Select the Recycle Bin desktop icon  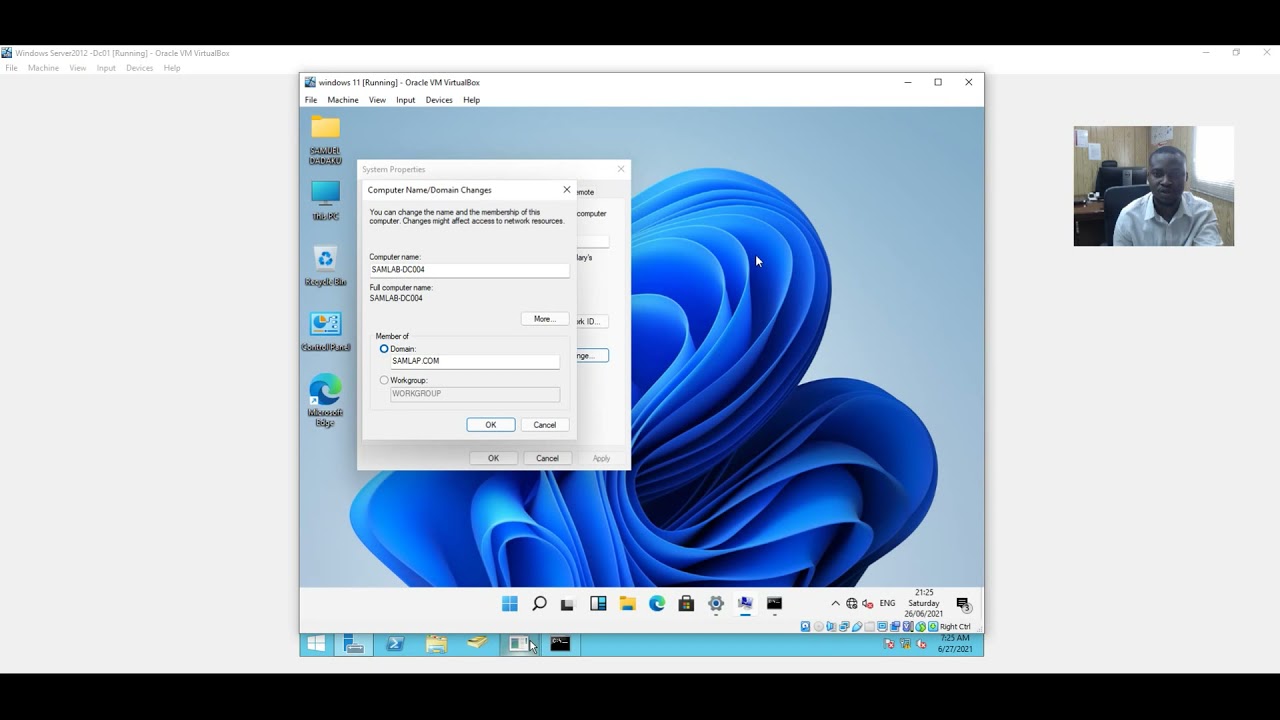[325, 266]
